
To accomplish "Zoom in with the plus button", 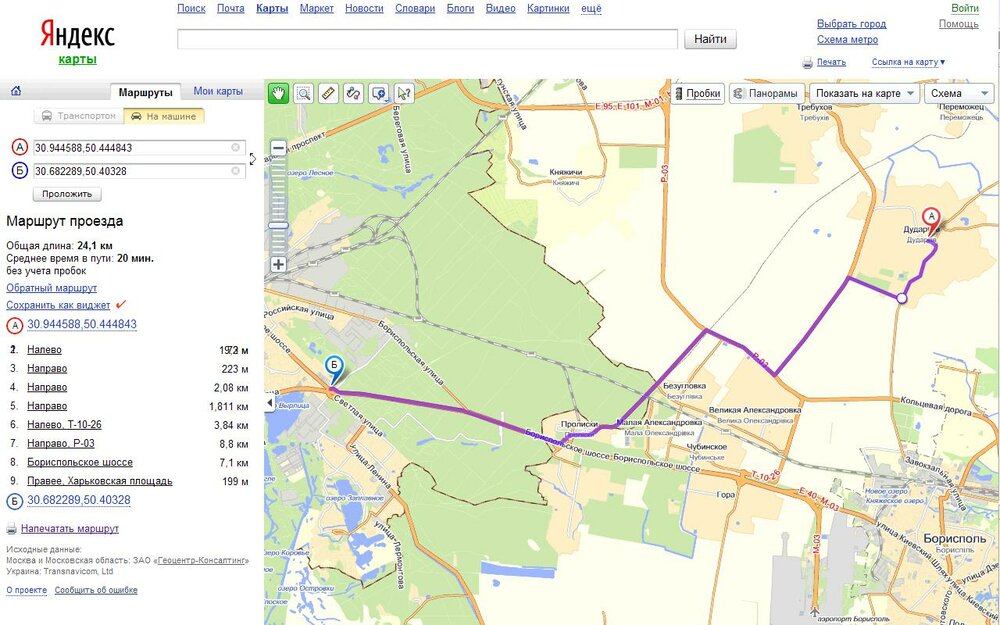I will (278, 264).
